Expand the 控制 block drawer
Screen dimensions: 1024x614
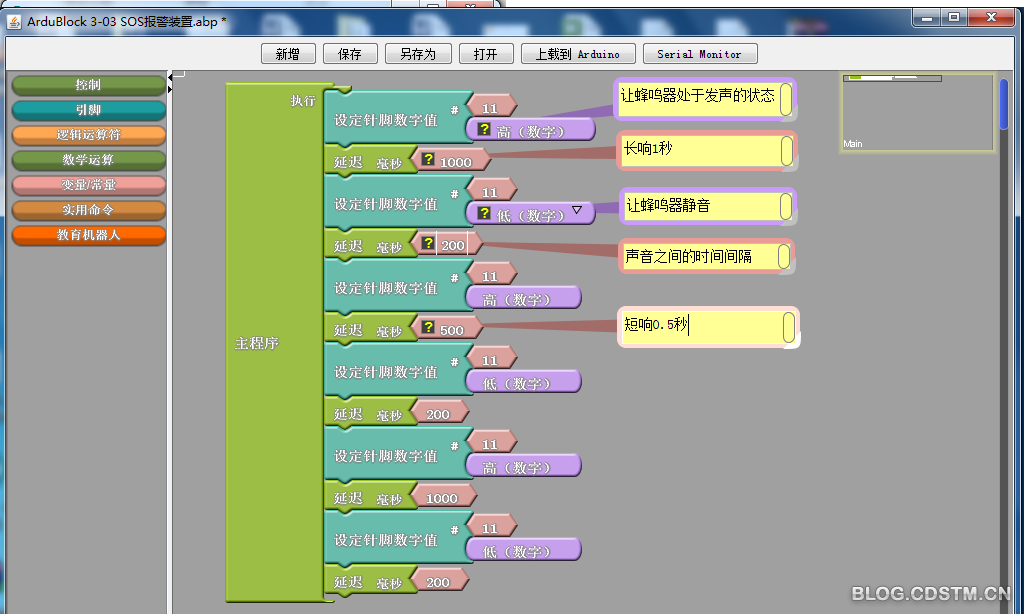[x=88, y=85]
